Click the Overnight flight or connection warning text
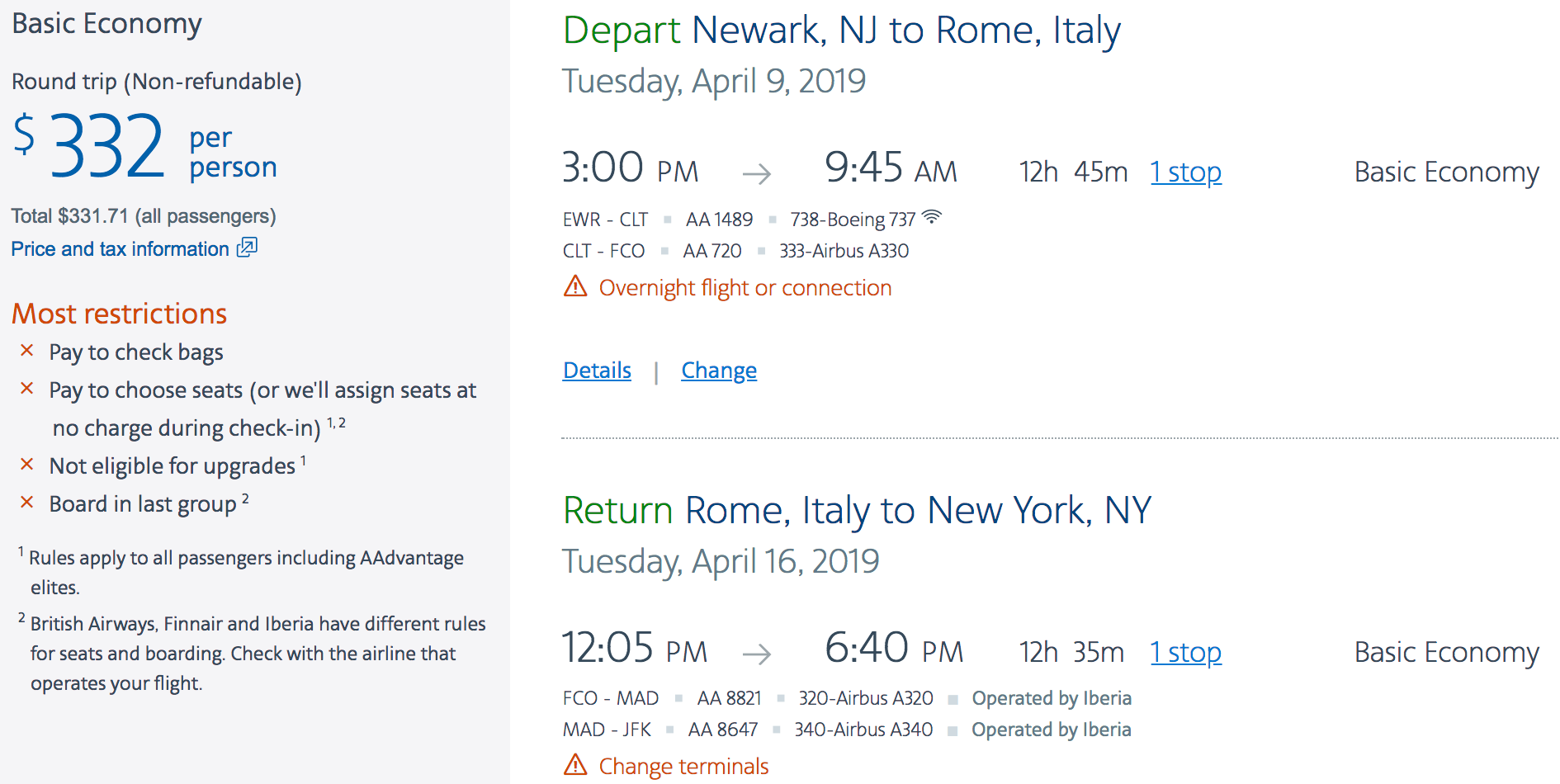This screenshot has height=784, width=1560. tap(745, 288)
